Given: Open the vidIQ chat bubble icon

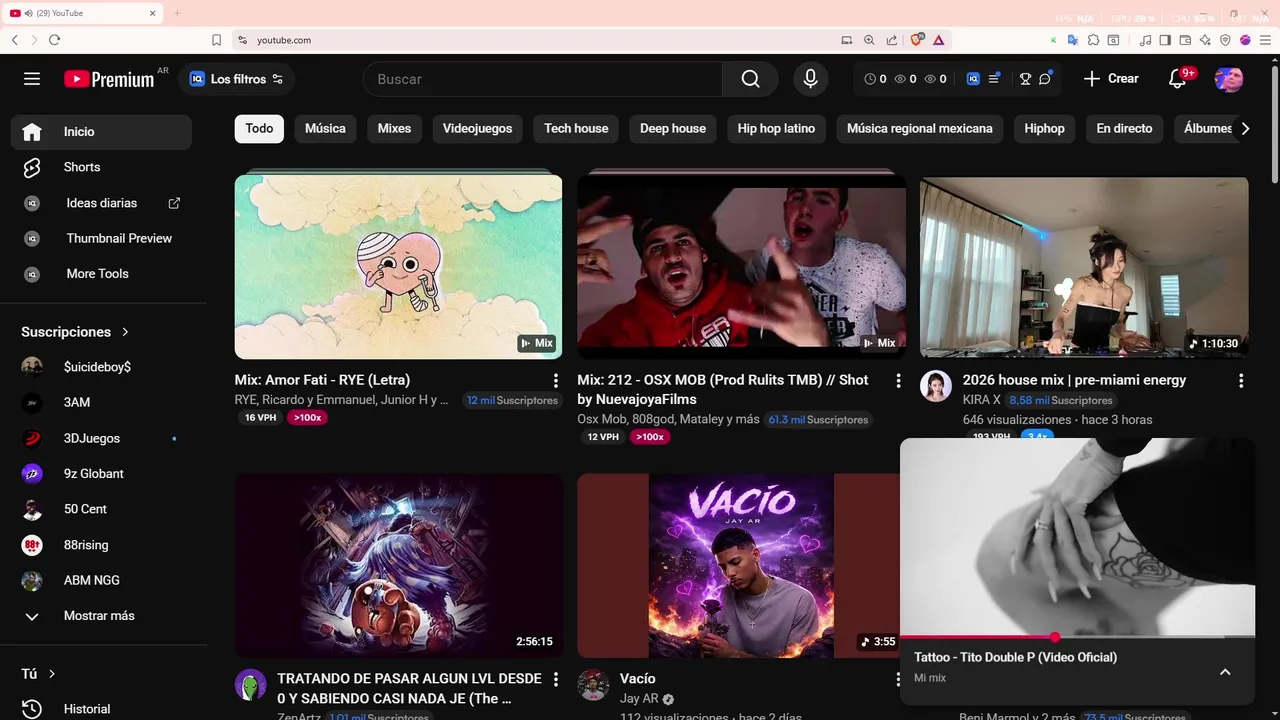Looking at the screenshot, I should [1045, 79].
